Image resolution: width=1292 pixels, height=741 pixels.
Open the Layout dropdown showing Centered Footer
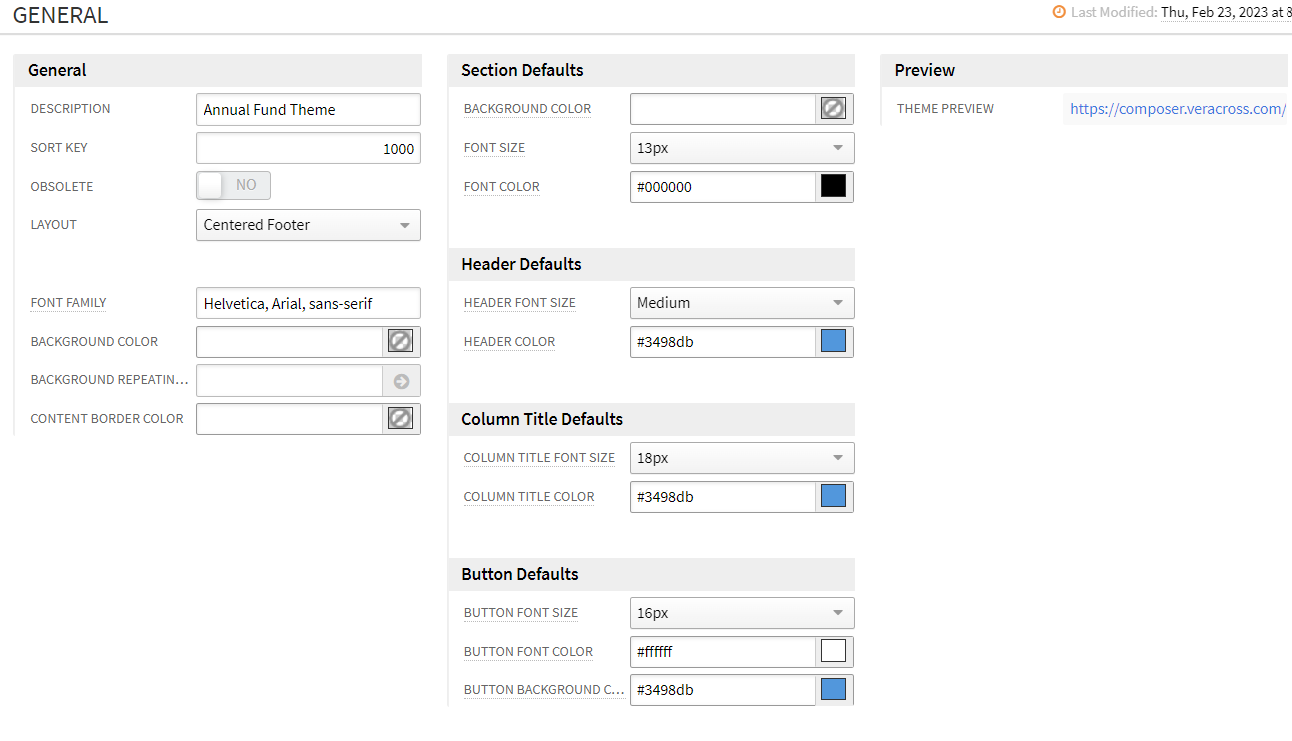click(x=307, y=225)
